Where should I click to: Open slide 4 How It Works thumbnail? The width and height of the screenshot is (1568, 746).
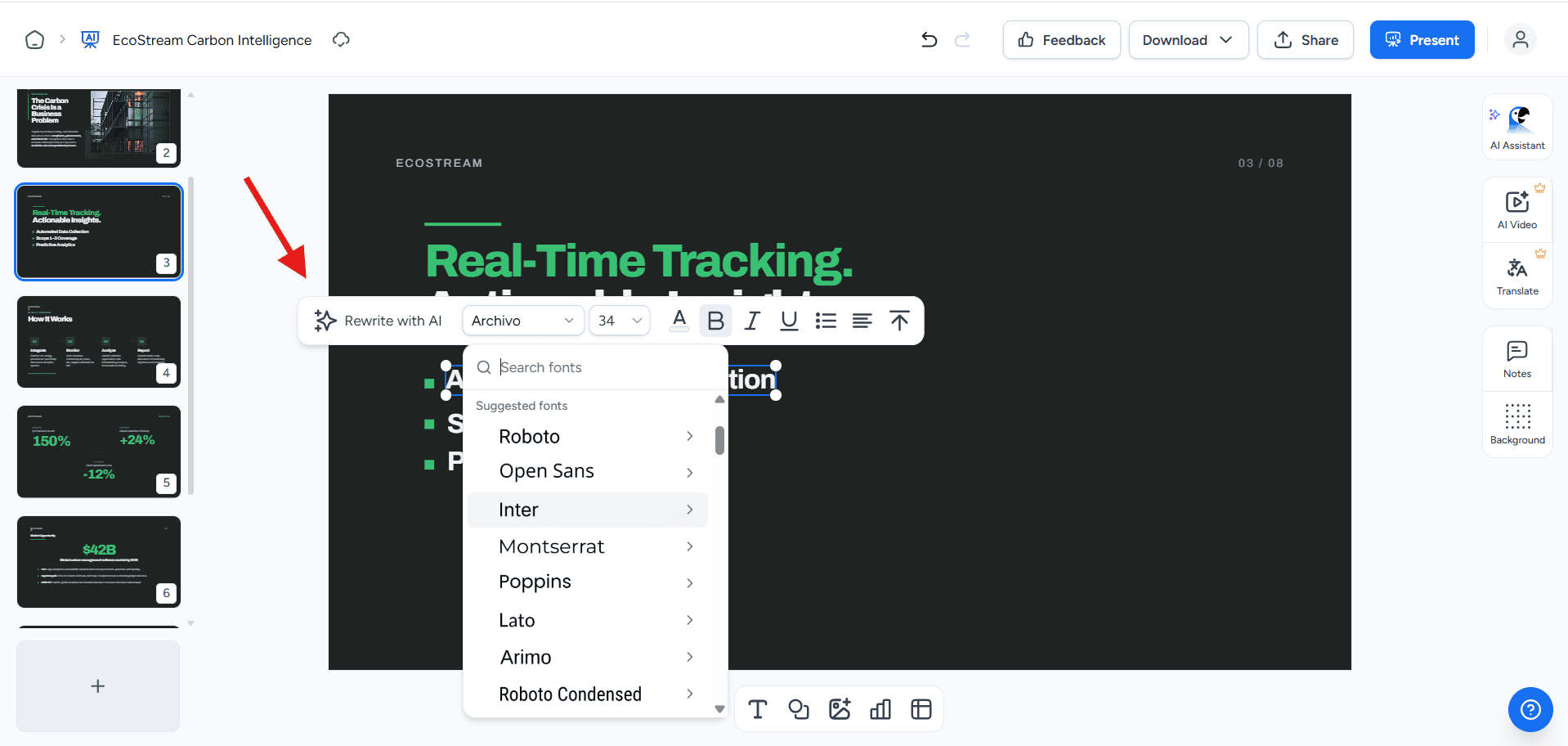[99, 342]
